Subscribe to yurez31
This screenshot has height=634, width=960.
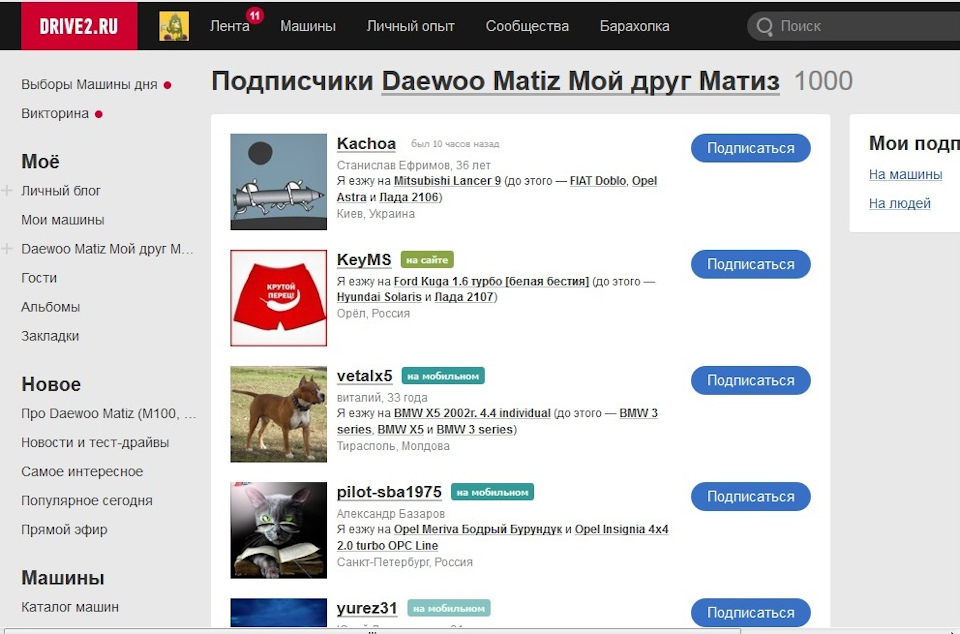click(751, 613)
